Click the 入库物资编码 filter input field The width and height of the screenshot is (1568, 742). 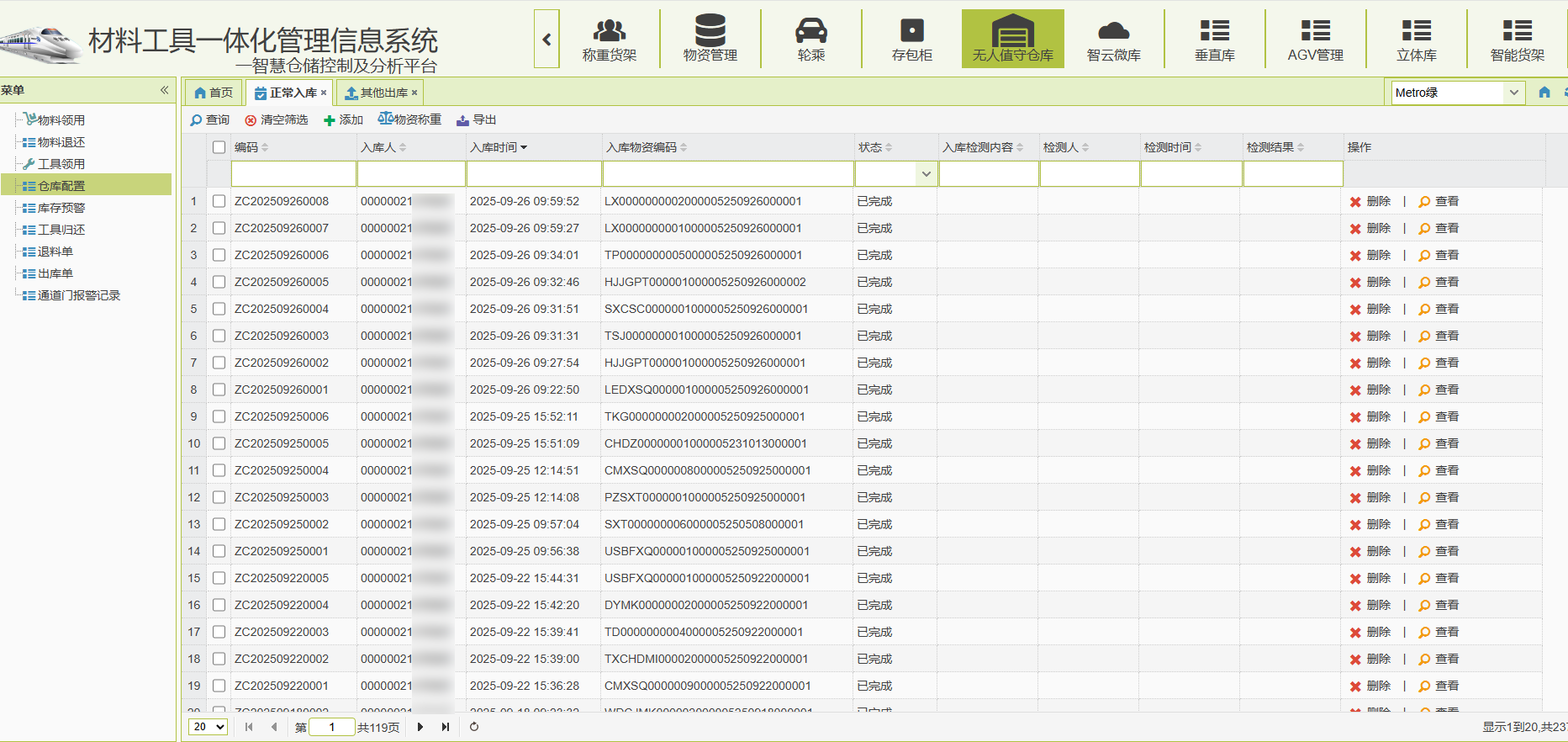tap(728, 174)
